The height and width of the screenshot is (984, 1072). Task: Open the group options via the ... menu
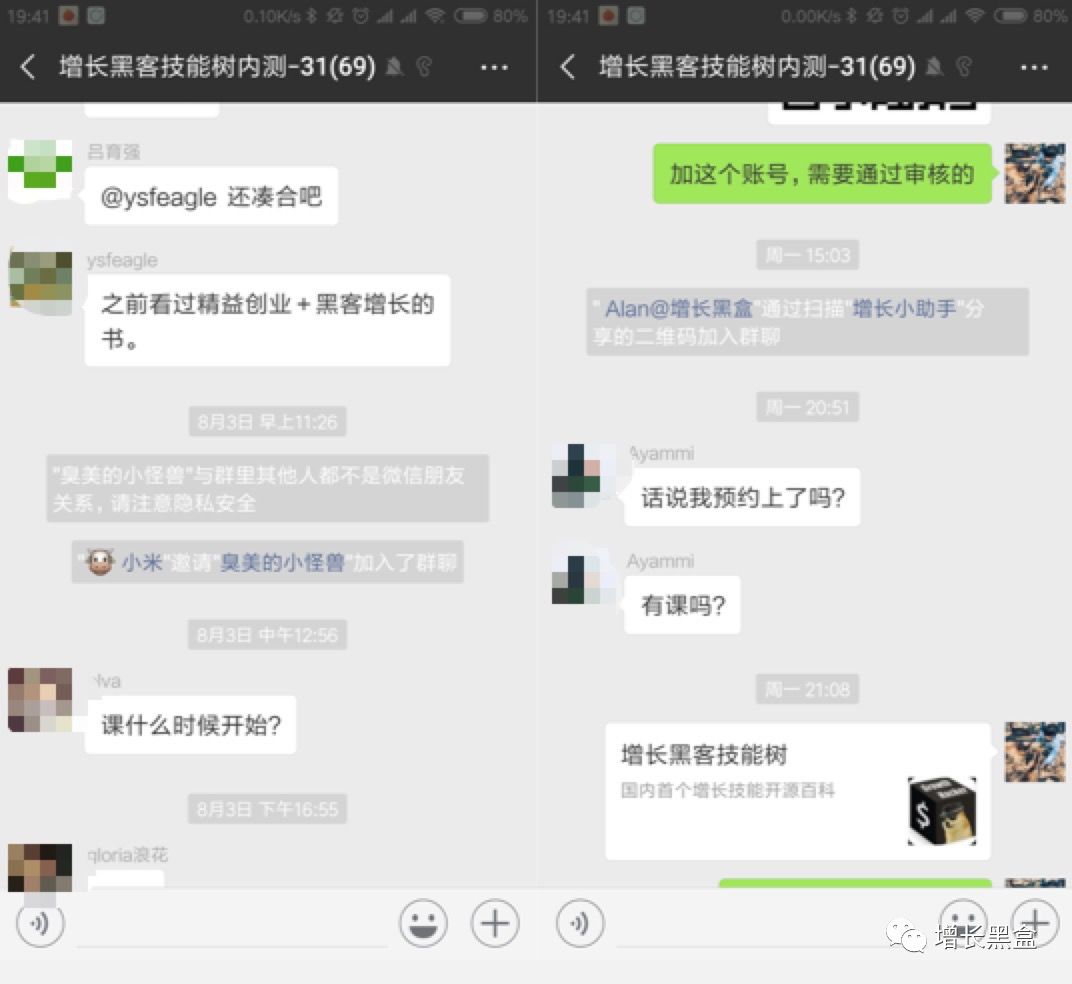pos(494,67)
